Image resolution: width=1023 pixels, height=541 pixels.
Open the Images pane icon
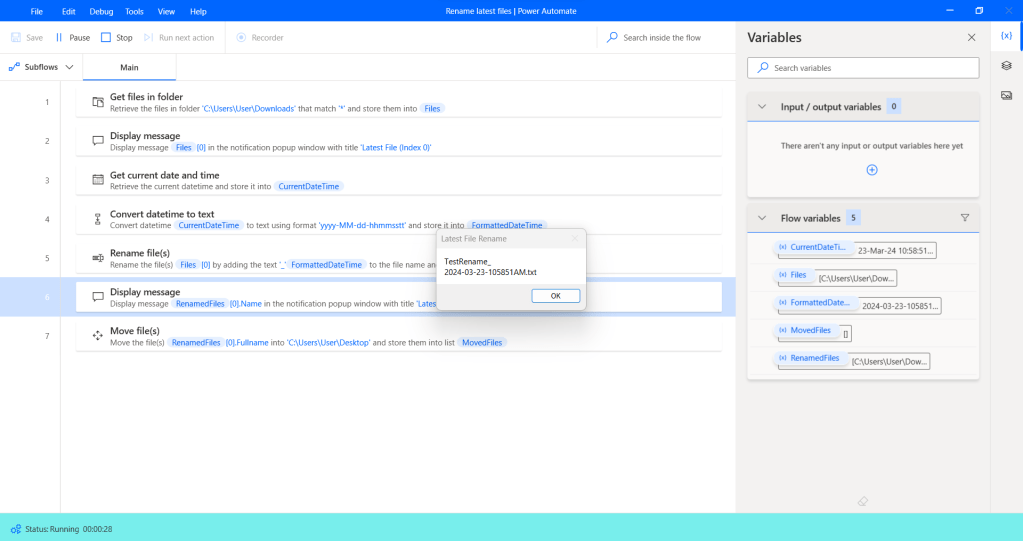tap(1006, 95)
